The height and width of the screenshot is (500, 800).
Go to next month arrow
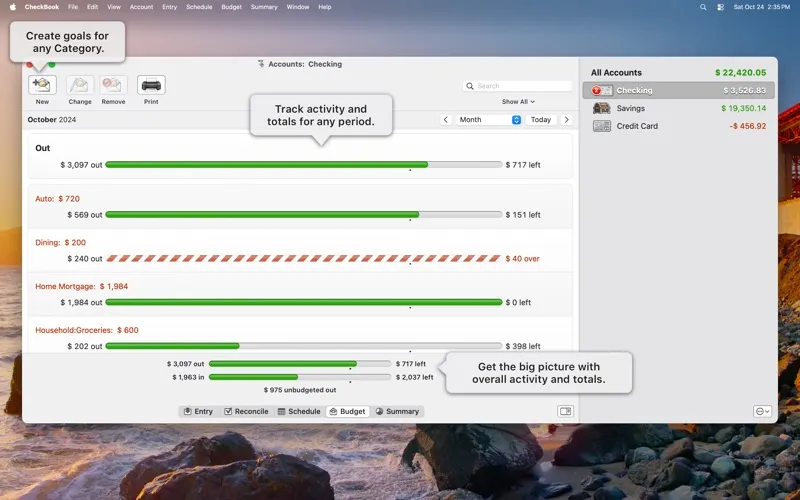coord(566,120)
